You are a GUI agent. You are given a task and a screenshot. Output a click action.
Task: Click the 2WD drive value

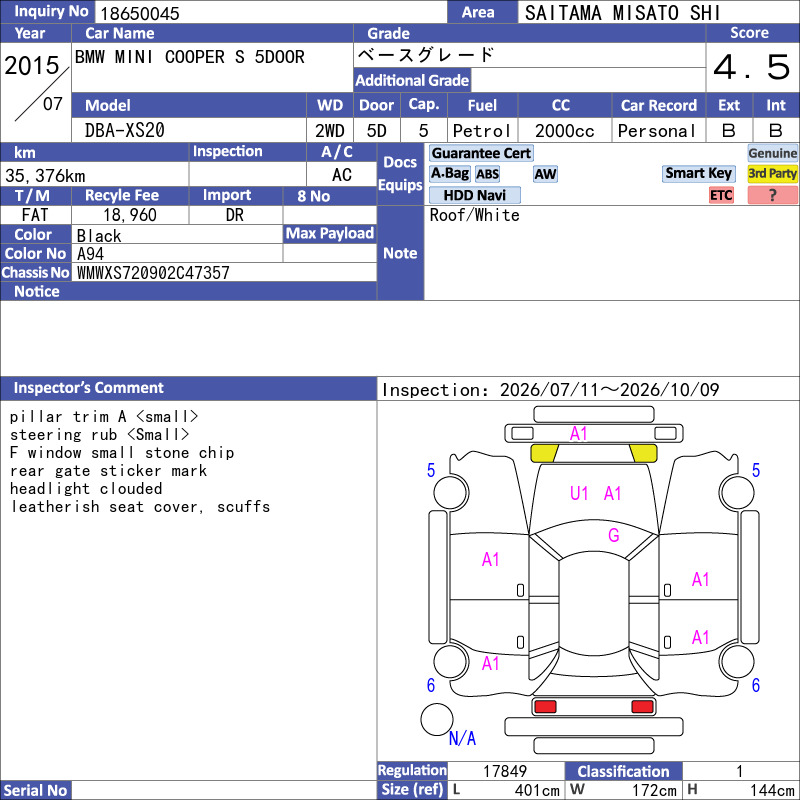(330, 131)
